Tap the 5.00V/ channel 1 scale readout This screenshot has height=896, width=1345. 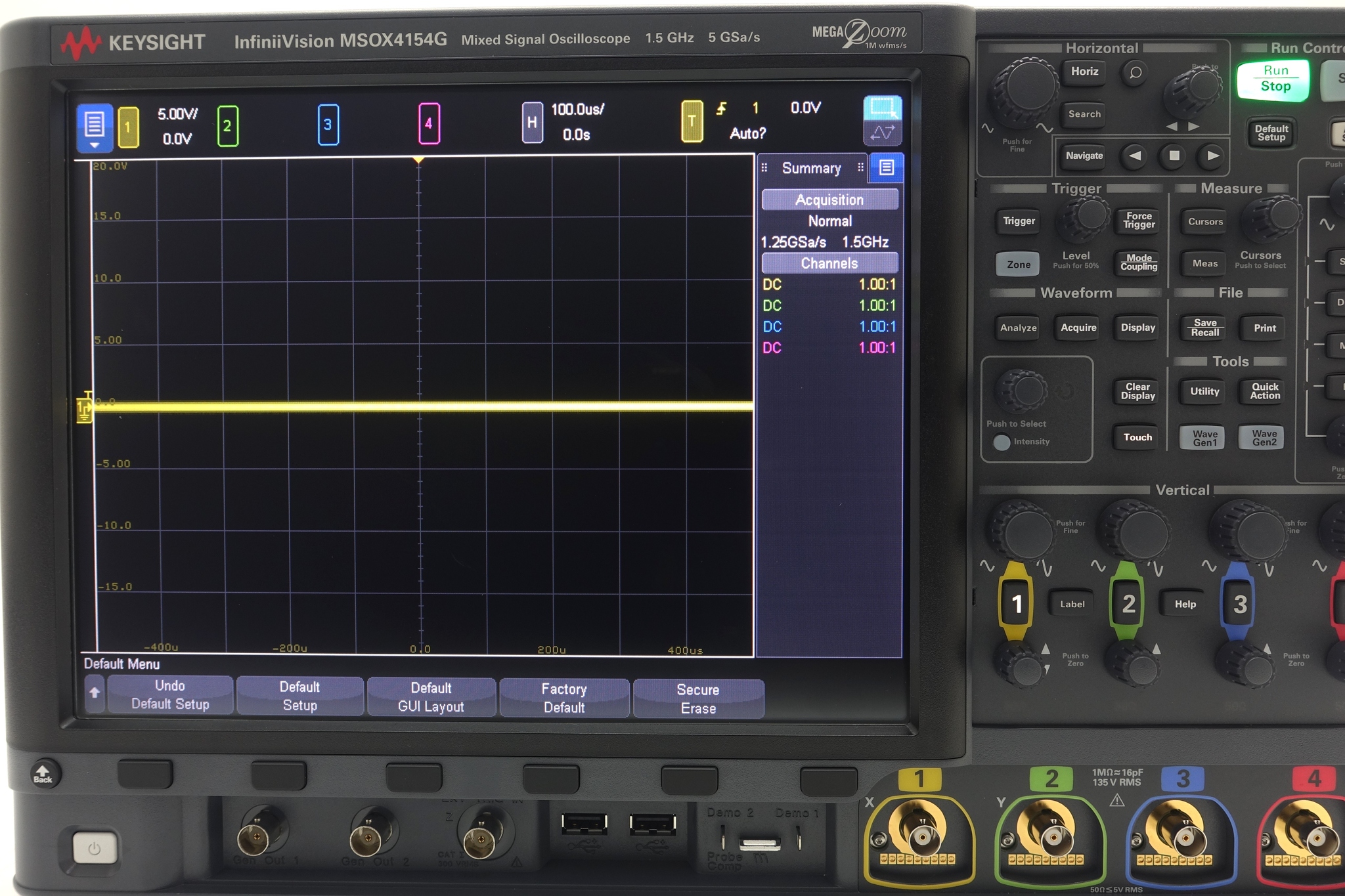(x=177, y=114)
